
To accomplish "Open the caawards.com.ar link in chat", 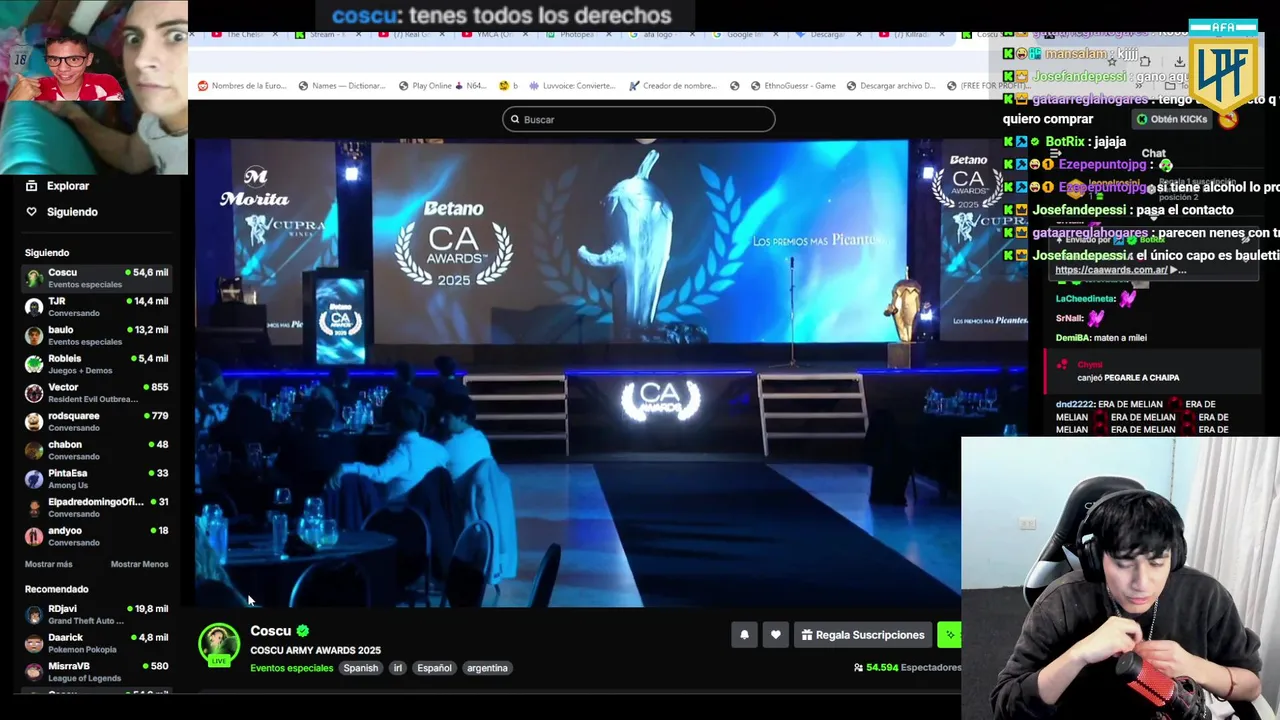I will point(1111,270).
